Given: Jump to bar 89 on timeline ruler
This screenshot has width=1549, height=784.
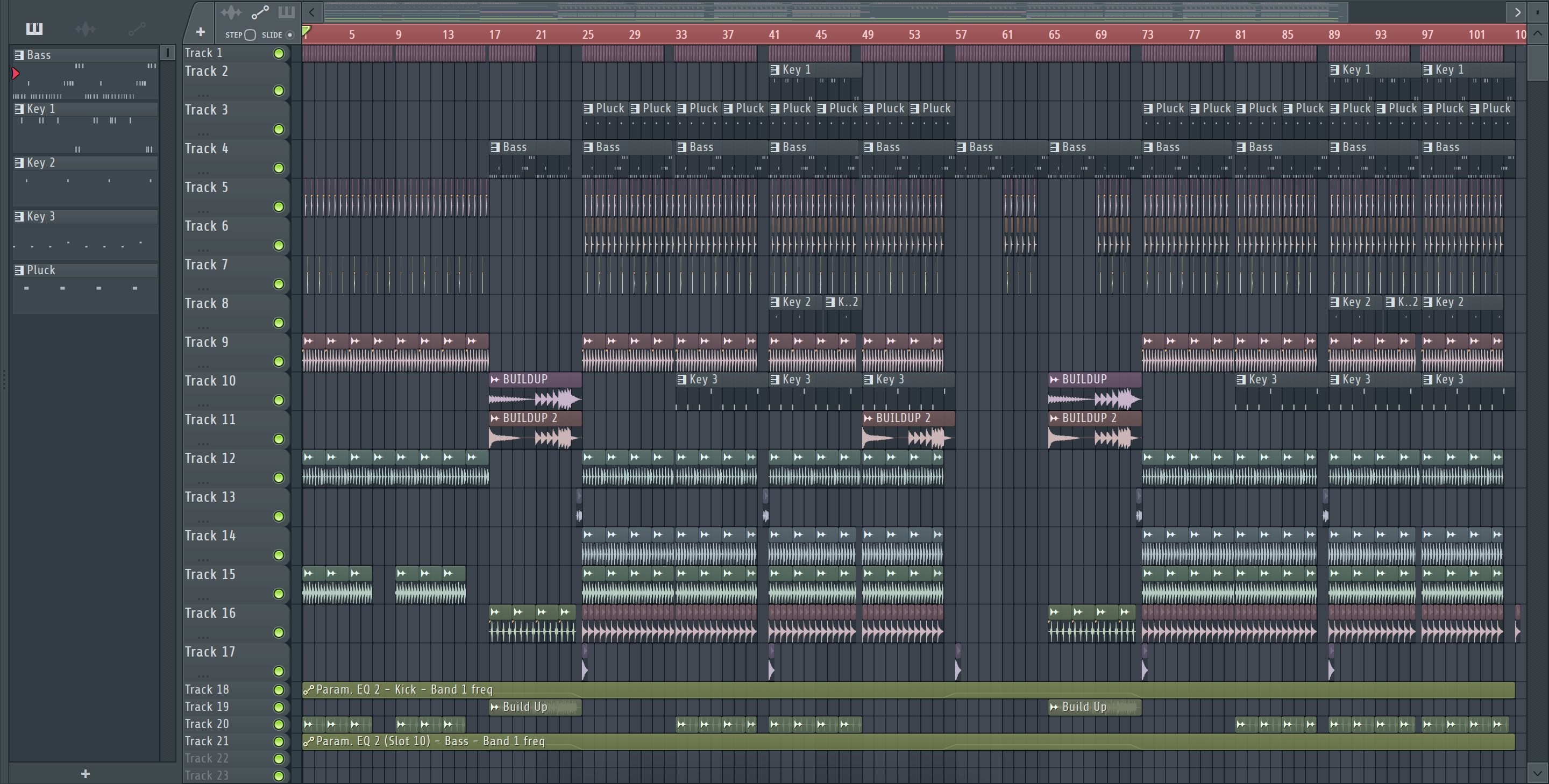Looking at the screenshot, I should point(1334,35).
